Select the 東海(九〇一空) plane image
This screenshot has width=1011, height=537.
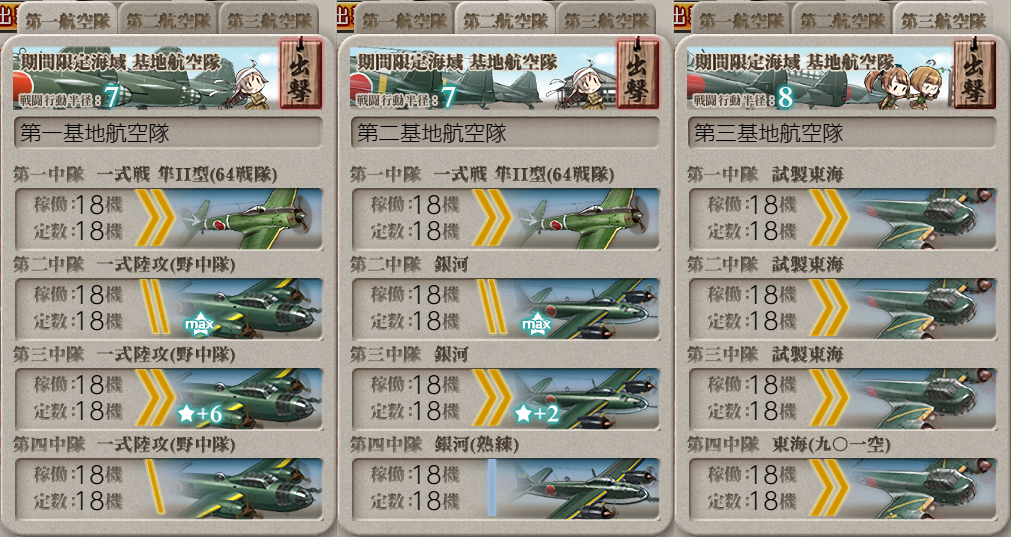click(x=924, y=488)
